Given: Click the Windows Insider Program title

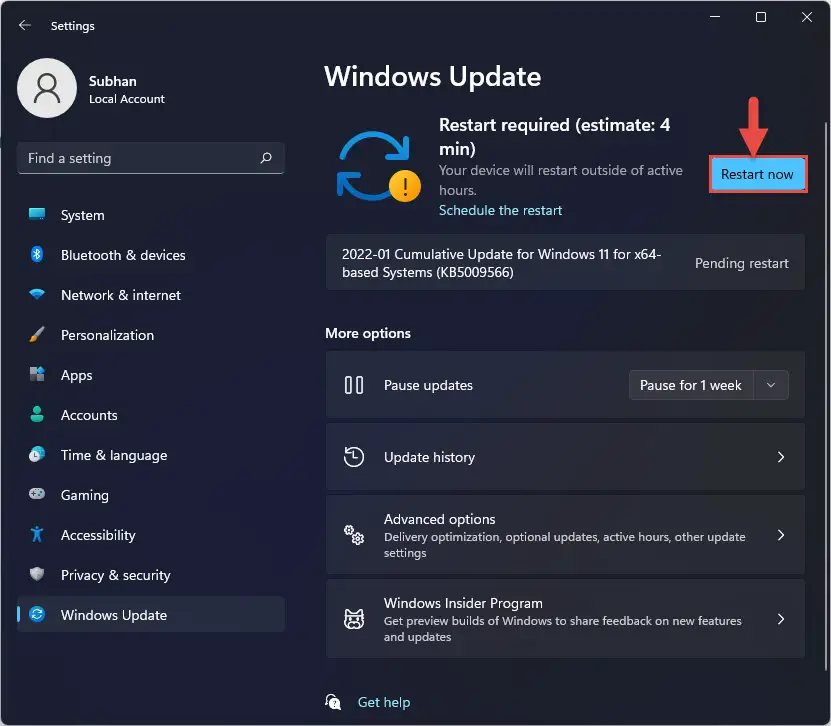Looking at the screenshot, I should click(x=463, y=603).
